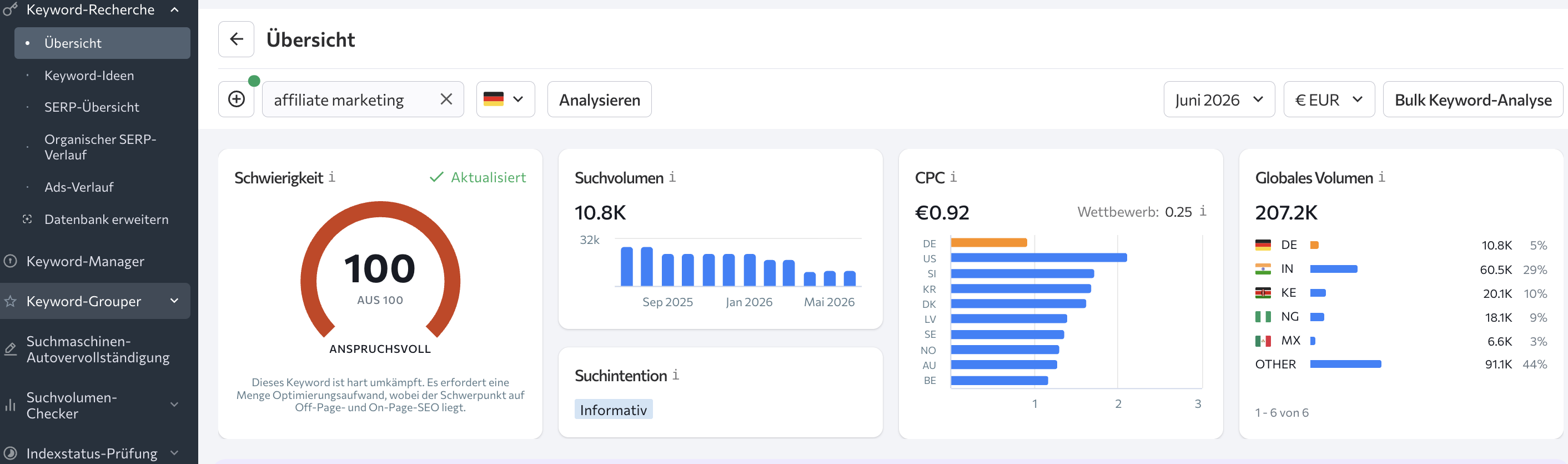Open the CPC info icon
This screenshot has width=1568, height=464.
click(x=953, y=177)
